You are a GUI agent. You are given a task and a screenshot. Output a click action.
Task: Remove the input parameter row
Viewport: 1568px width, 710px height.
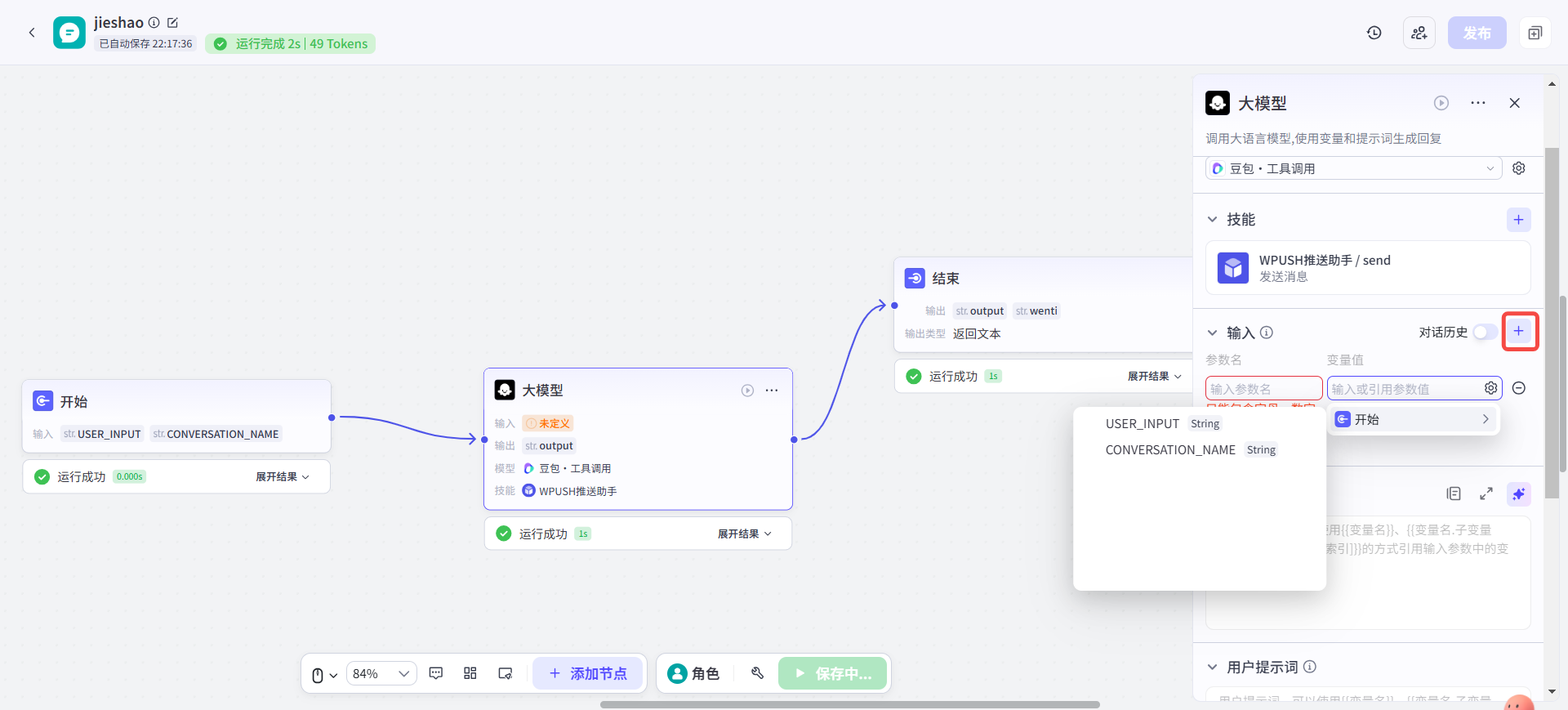point(1519,388)
